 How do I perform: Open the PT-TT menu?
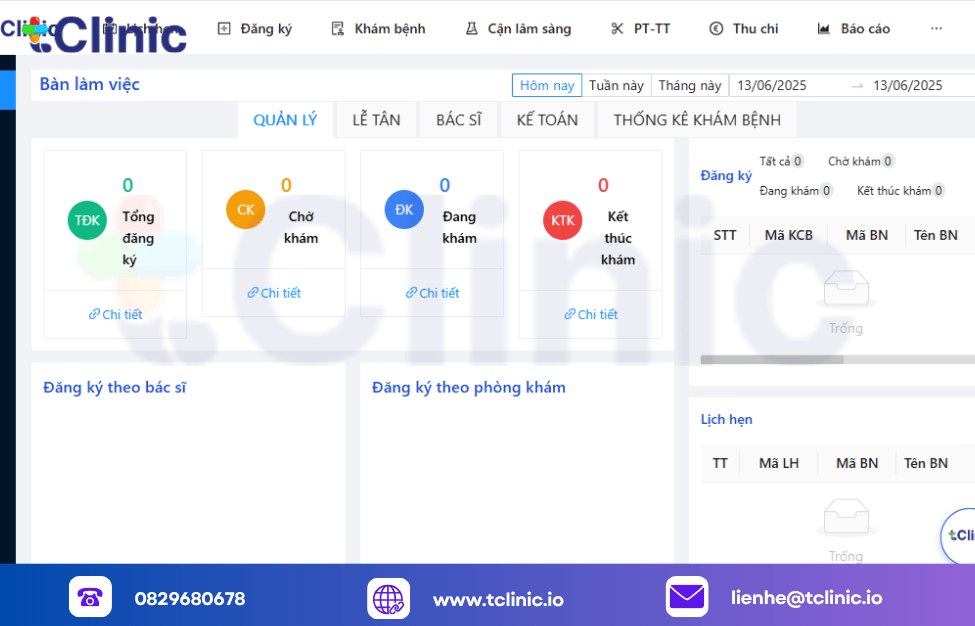point(640,29)
